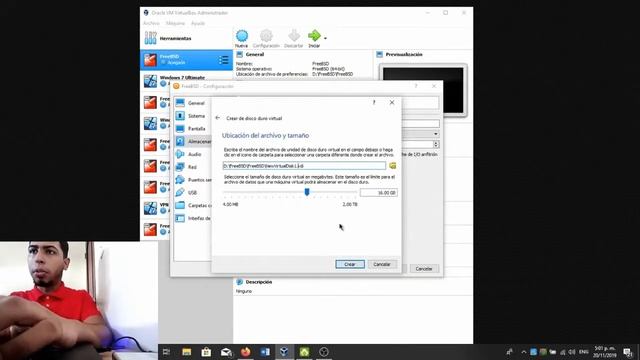Open Firefox from the taskbar
This screenshot has width=640, height=360.
click(x=245, y=352)
